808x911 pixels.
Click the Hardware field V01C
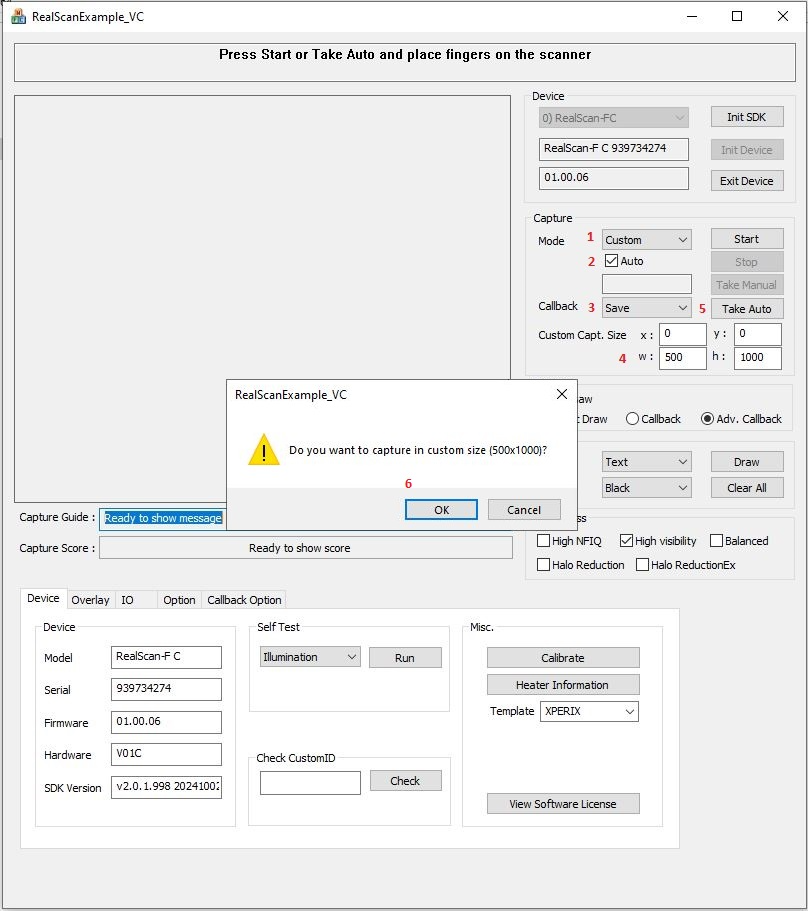point(166,754)
